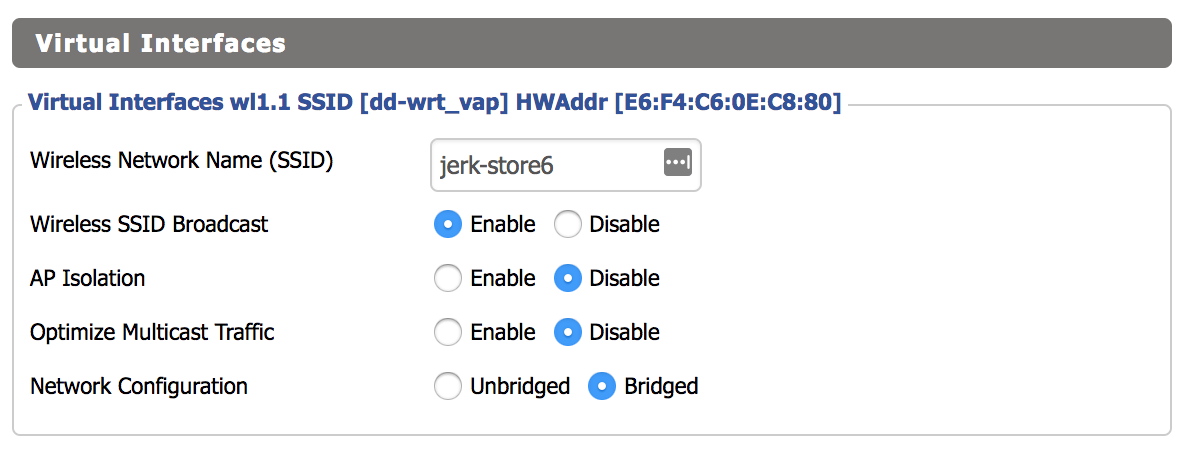The width and height of the screenshot is (1190, 454).
Task: Click the 'Wireless Network Name (SSID)' label
Action: click(181, 160)
